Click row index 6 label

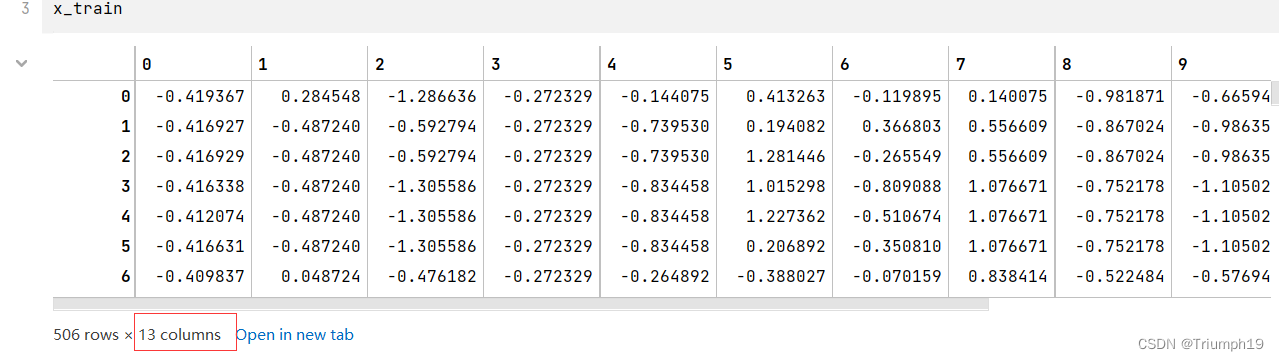click(125, 276)
